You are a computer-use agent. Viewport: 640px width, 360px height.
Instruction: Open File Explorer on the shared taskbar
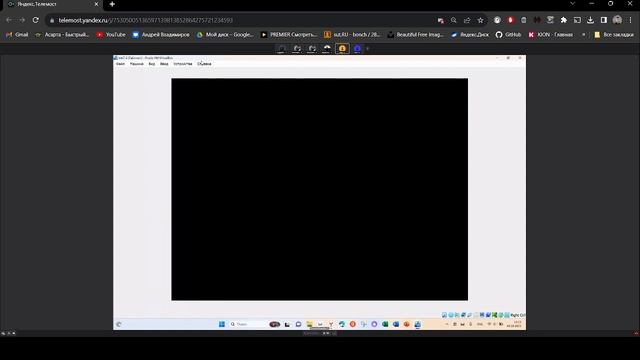click(309, 324)
